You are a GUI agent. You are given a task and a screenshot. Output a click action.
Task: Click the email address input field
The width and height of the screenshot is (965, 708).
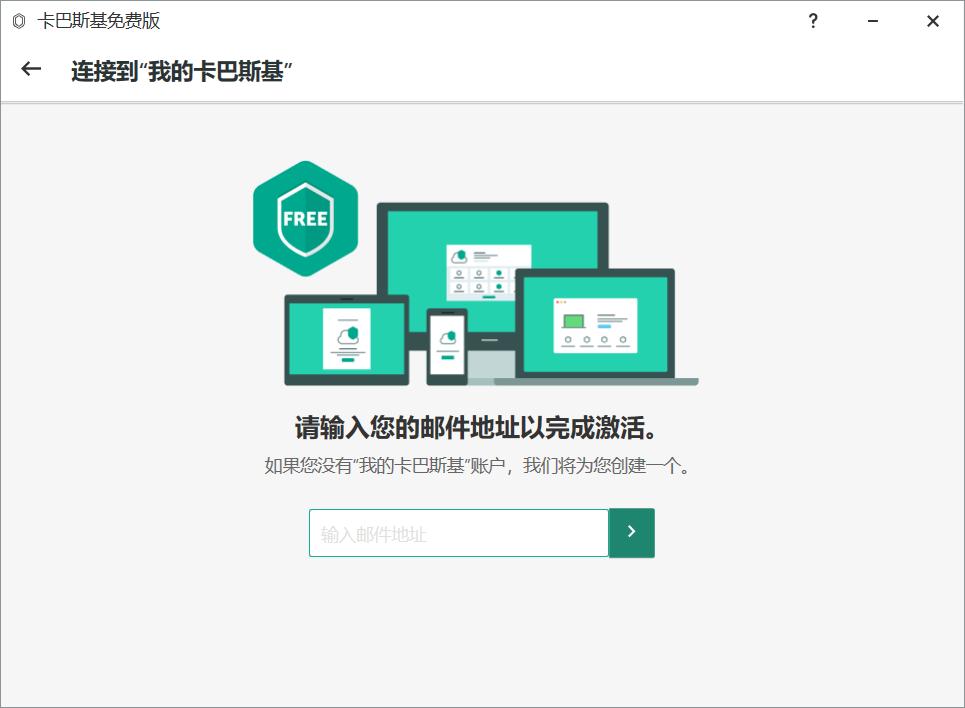(x=458, y=533)
